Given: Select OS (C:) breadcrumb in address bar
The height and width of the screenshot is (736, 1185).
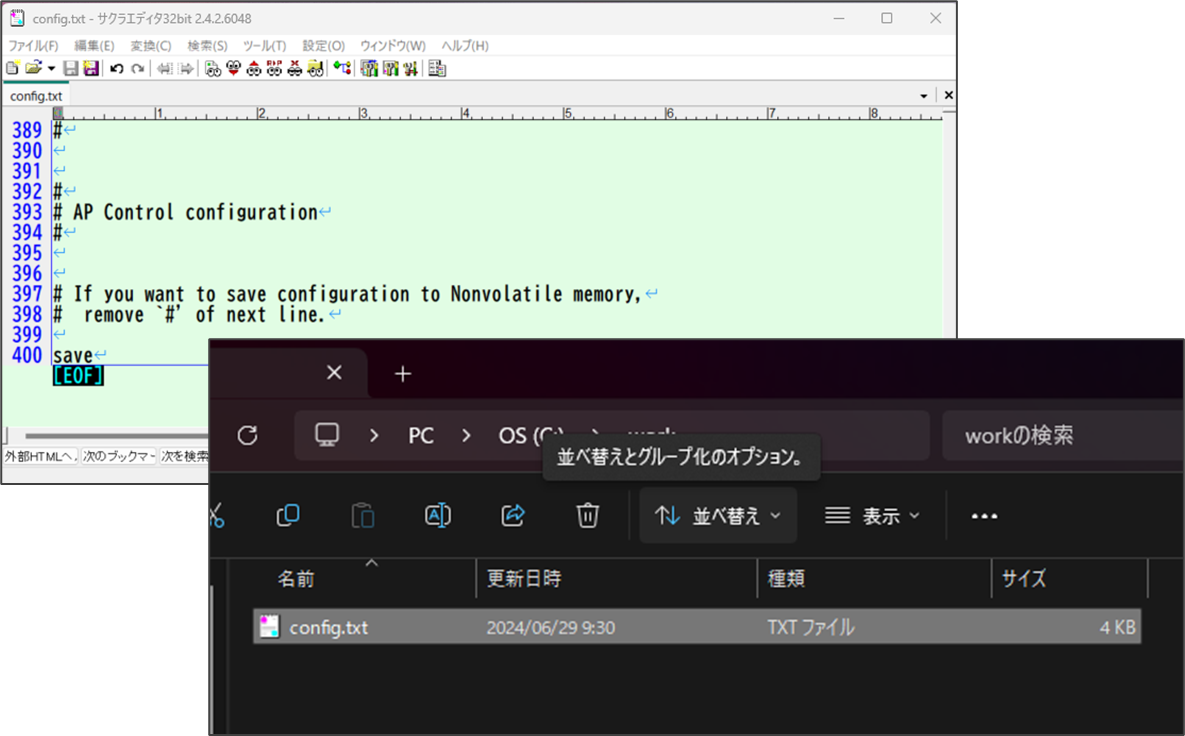Looking at the screenshot, I should [531, 436].
